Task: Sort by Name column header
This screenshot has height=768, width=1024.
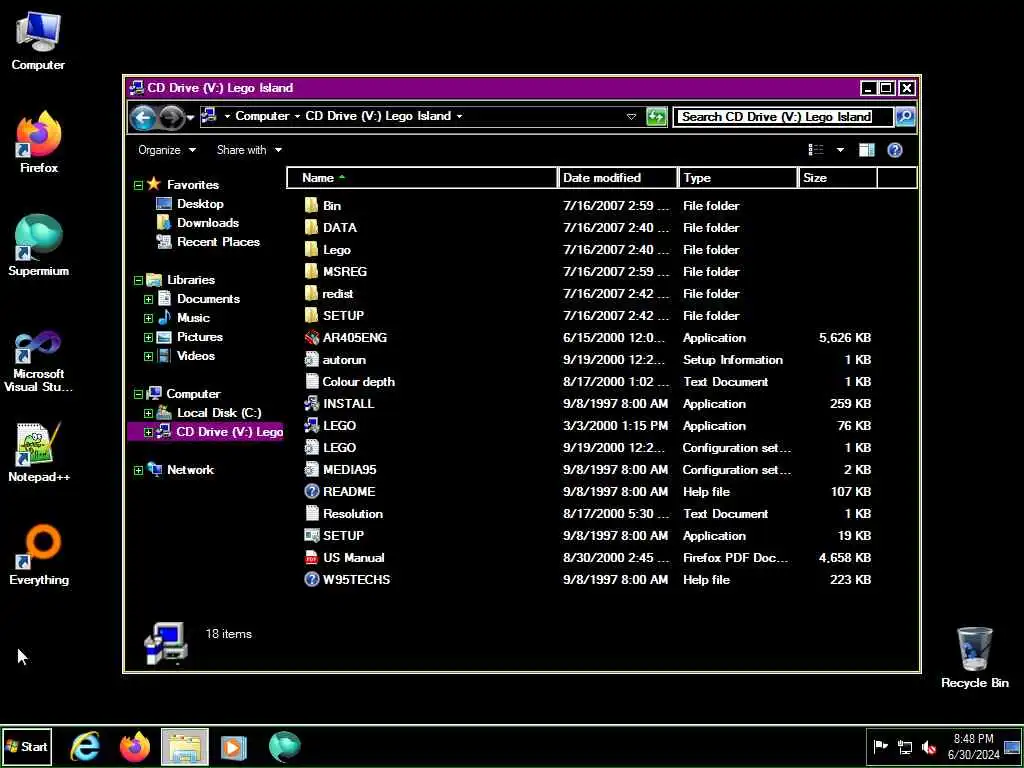Action: click(422, 178)
